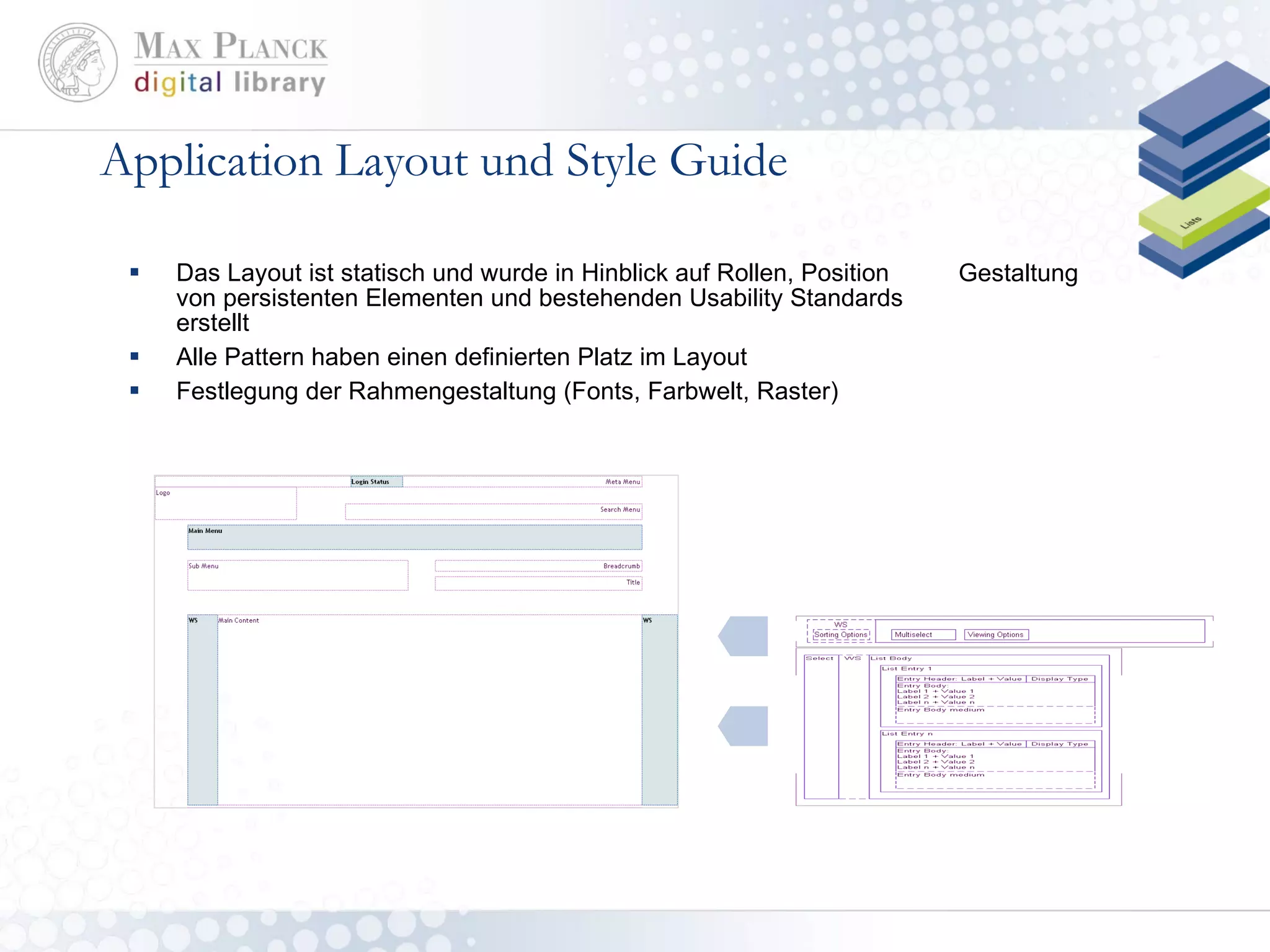Click the Search Menu field in wireframe
The height and width of the screenshot is (952, 1270).
[x=494, y=511]
